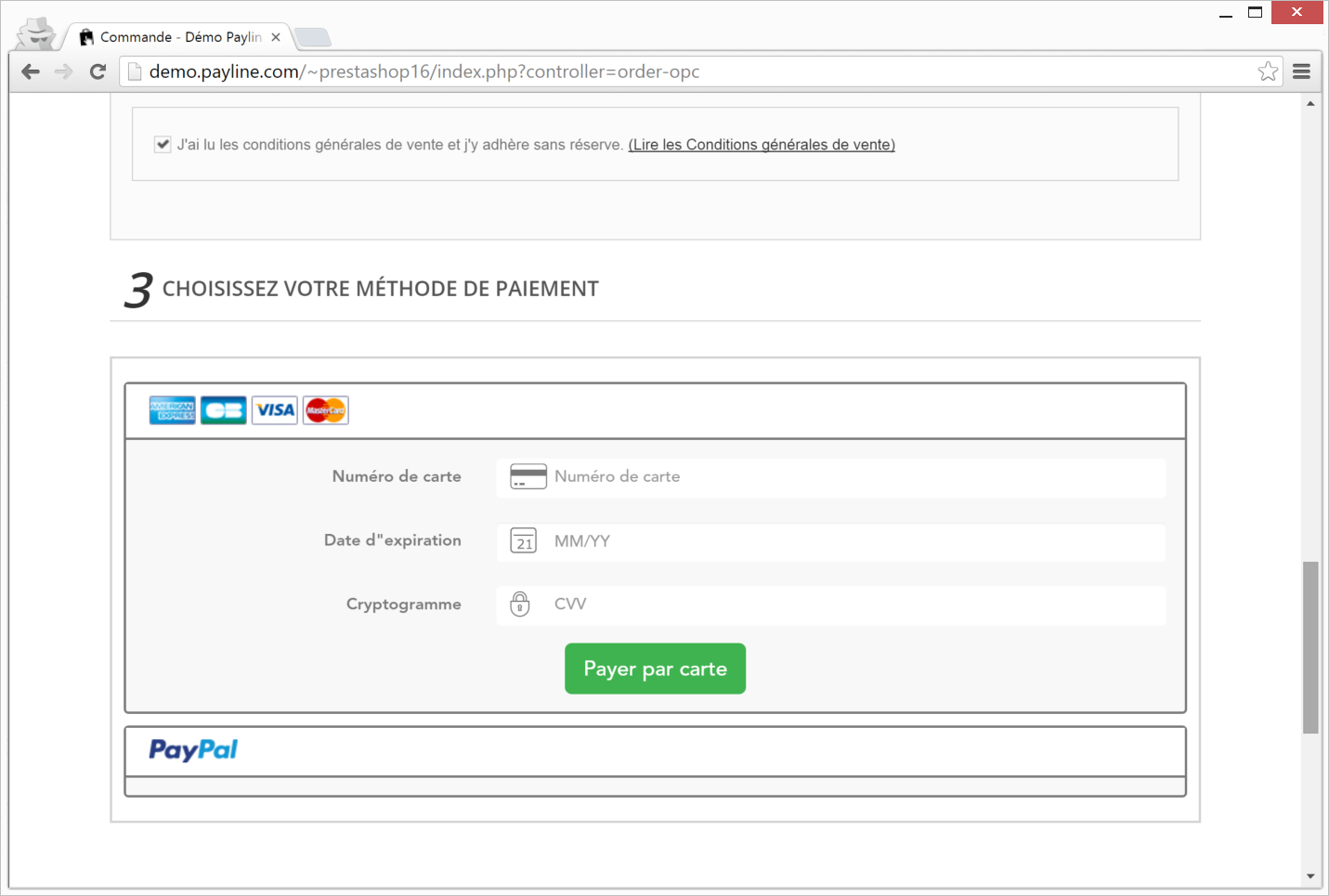Uncheck the conditions générales de vente checkbox
This screenshot has height=896, width=1329.
click(x=163, y=144)
